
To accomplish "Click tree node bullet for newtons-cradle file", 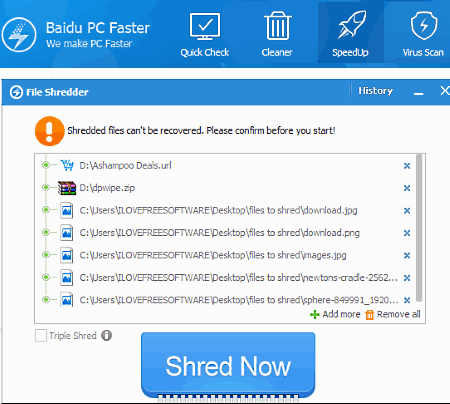I will [x=46, y=277].
